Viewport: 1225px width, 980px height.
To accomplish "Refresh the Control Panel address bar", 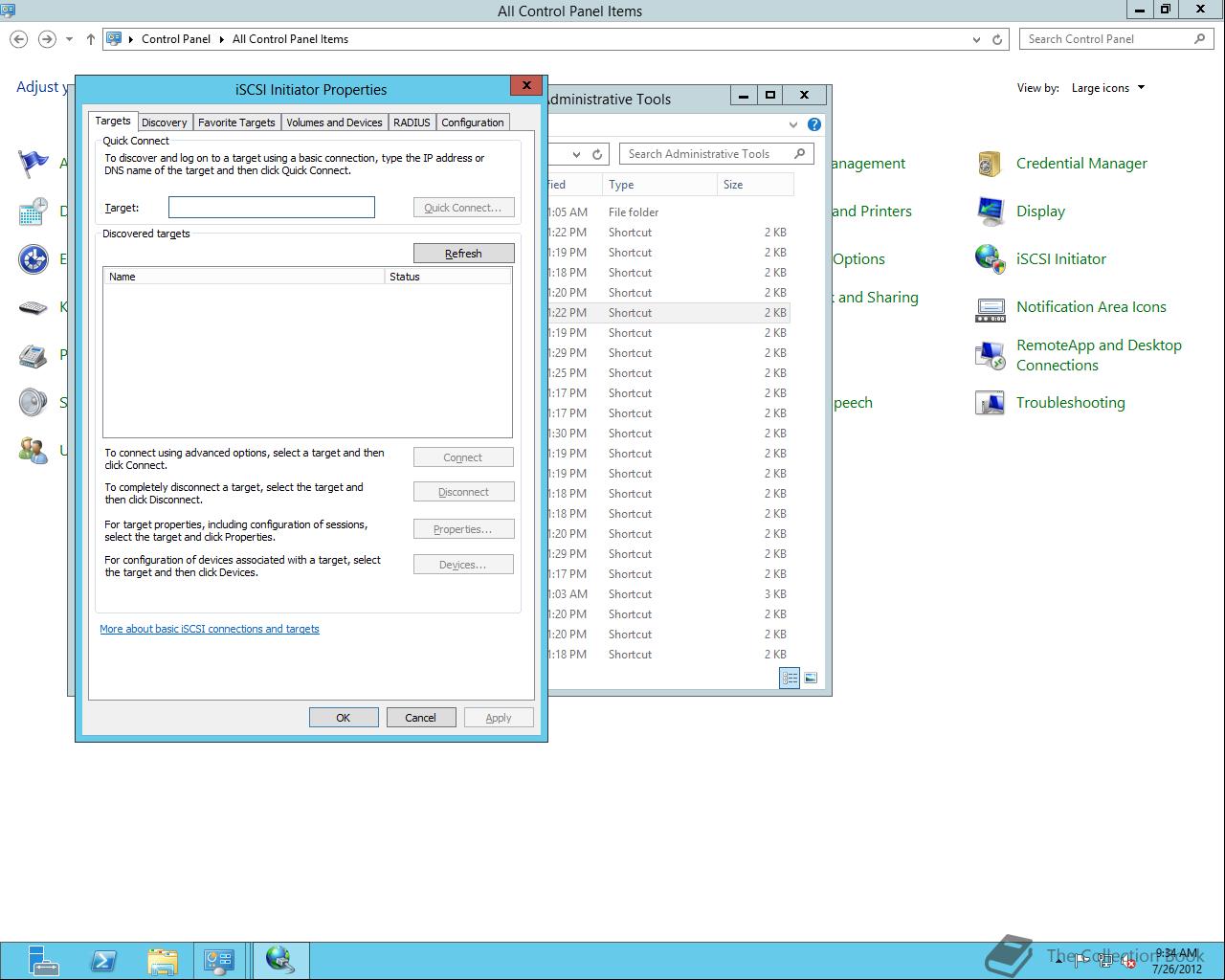I will [x=997, y=39].
